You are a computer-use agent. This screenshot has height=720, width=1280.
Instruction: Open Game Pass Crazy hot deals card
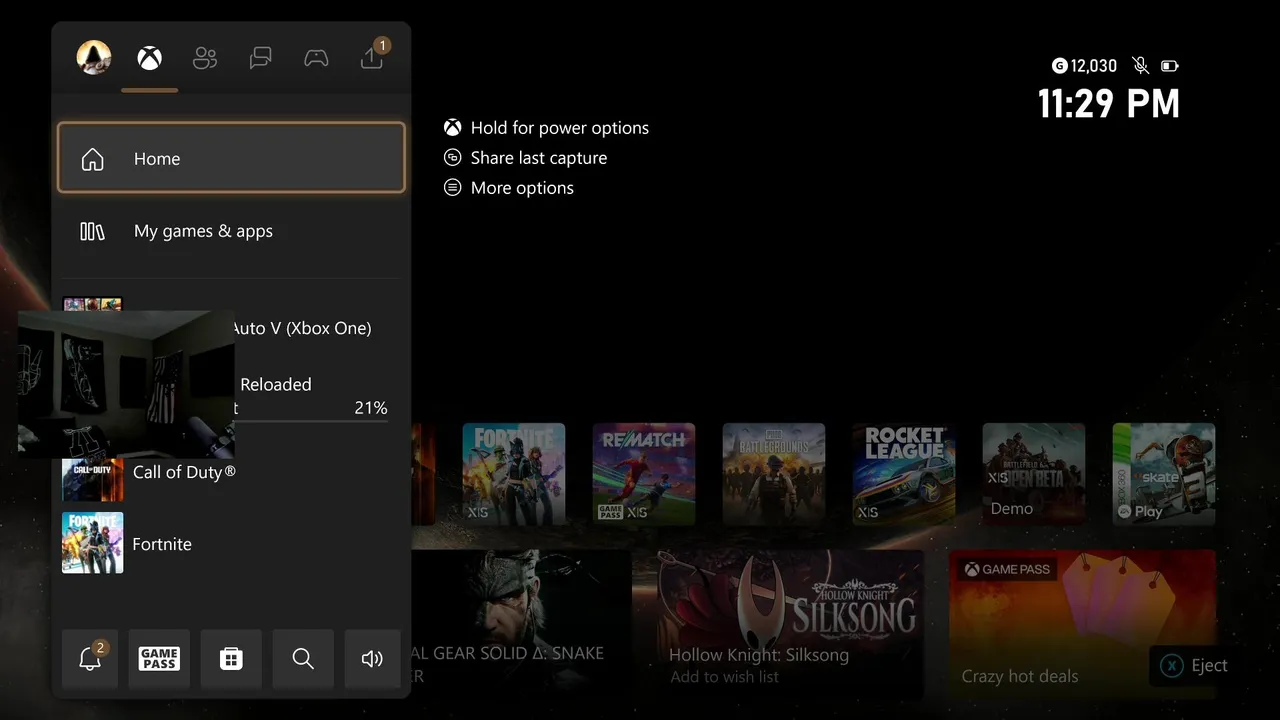[1082, 624]
